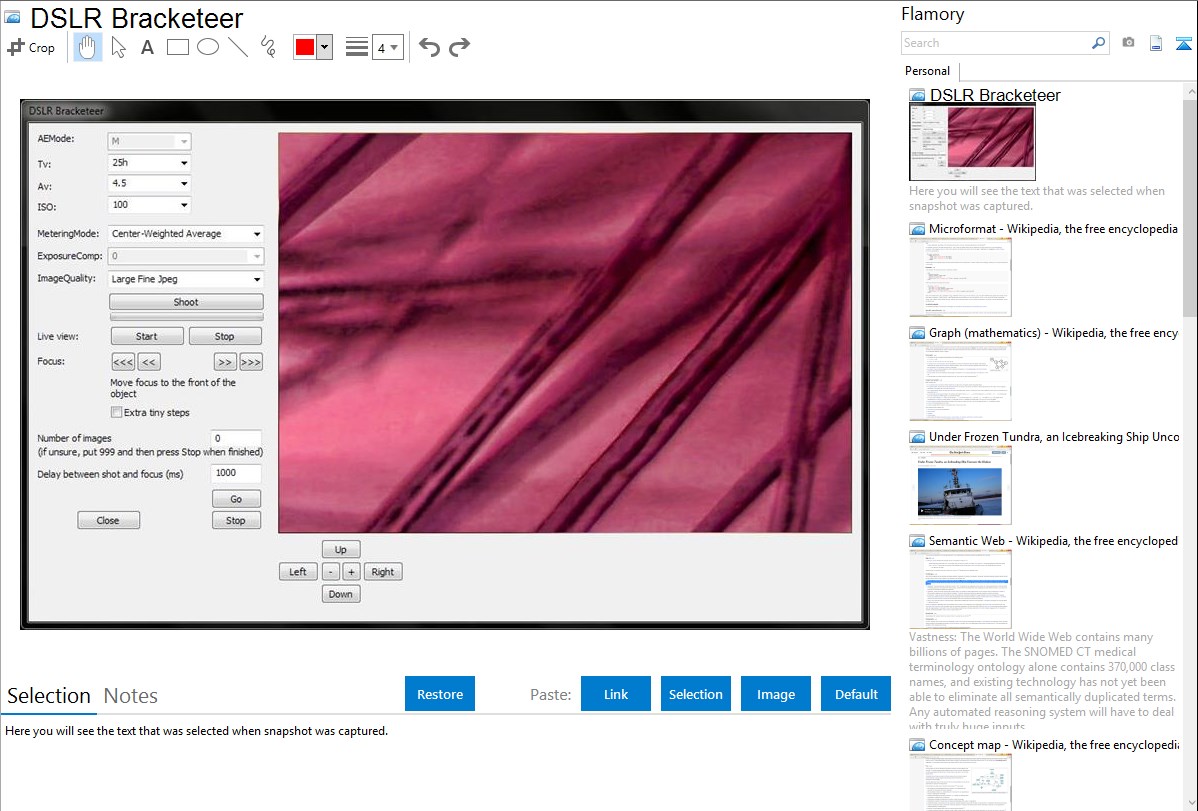This screenshot has height=811, width=1198.
Task: Select the freehand scribble tool
Action: [x=268, y=47]
